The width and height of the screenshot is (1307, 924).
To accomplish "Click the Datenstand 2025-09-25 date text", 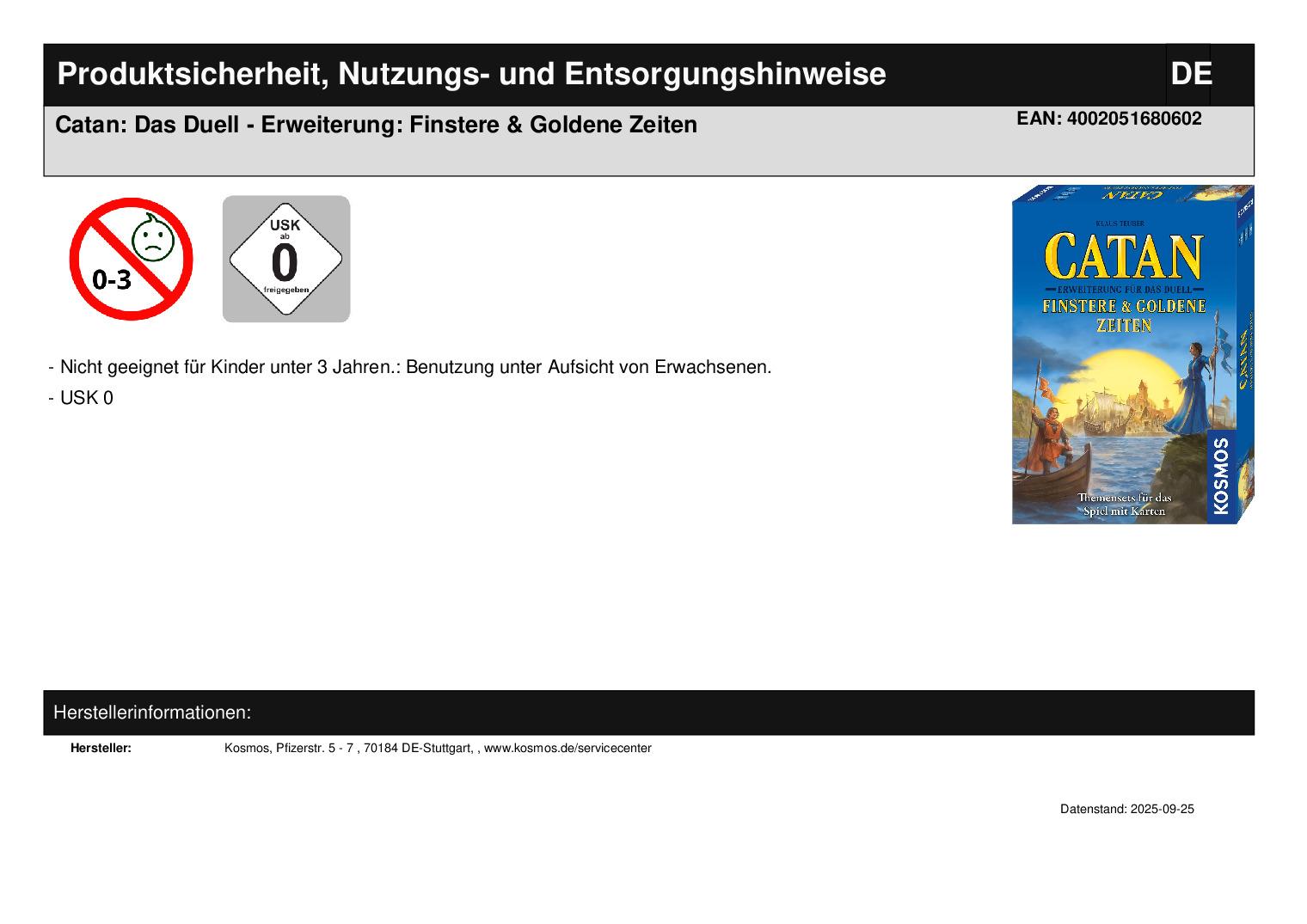I will click(1126, 809).
